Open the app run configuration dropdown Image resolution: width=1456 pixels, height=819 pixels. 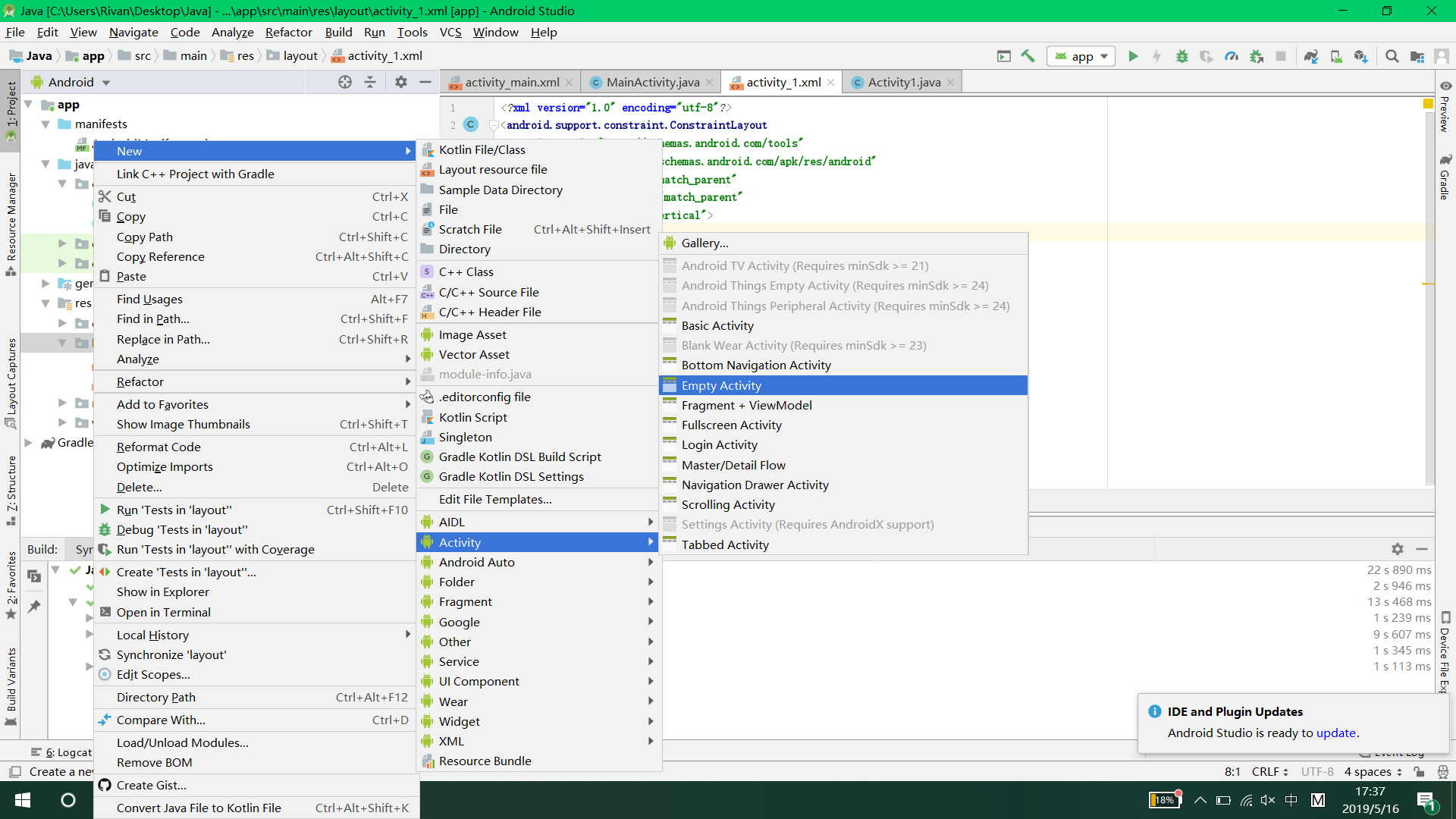[1081, 56]
